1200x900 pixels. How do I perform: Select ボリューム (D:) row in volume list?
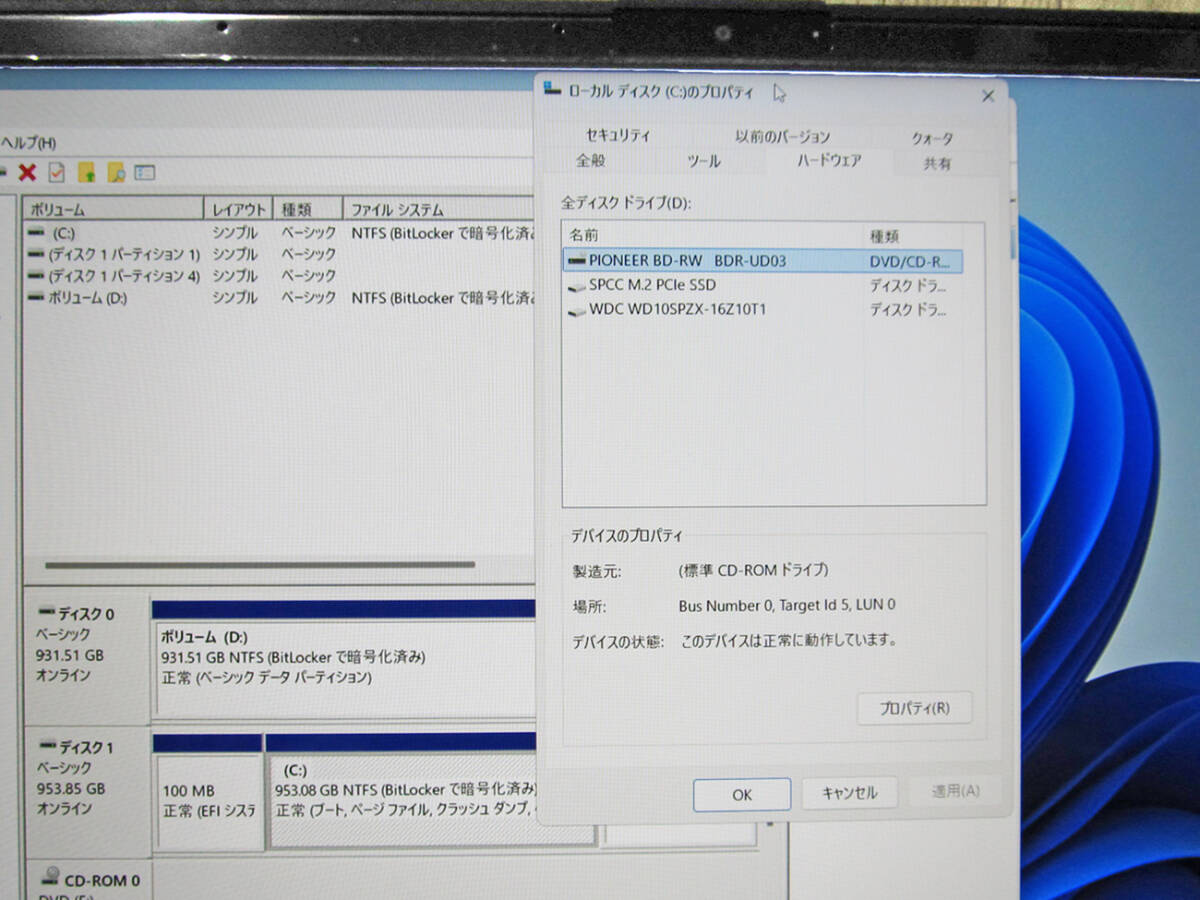tap(280, 297)
